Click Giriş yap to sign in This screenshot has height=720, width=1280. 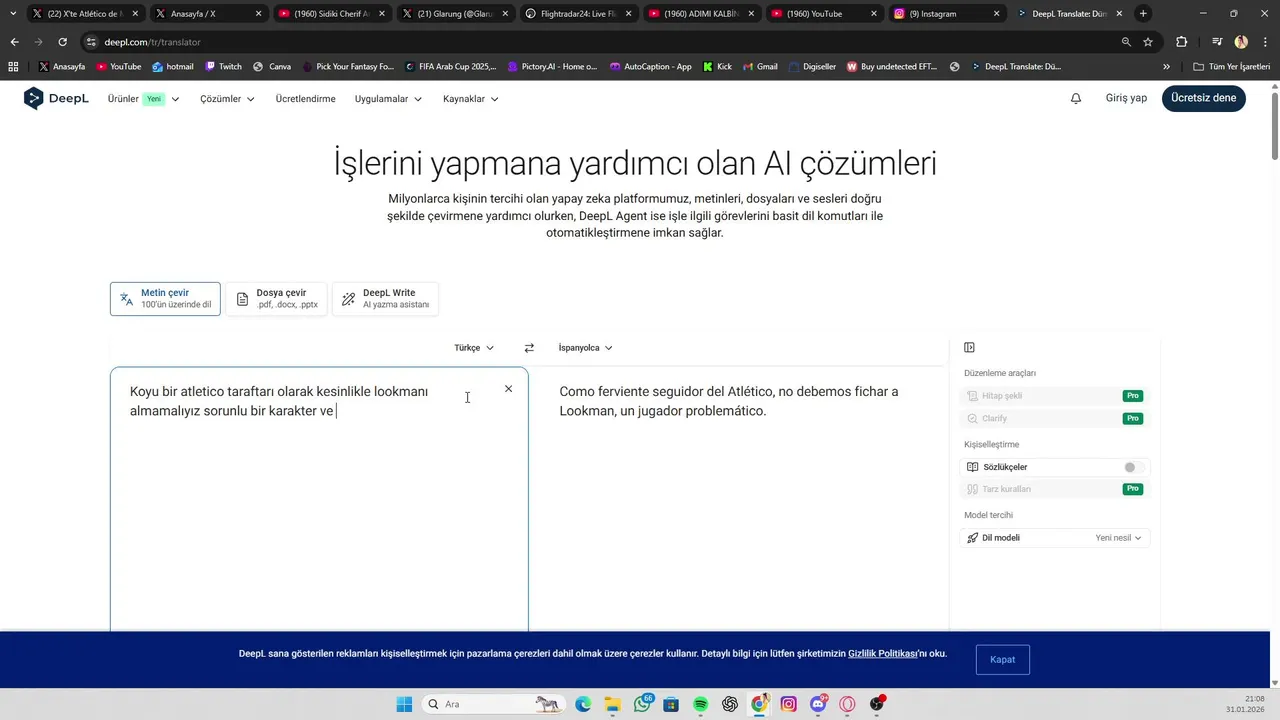pos(1126,98)
